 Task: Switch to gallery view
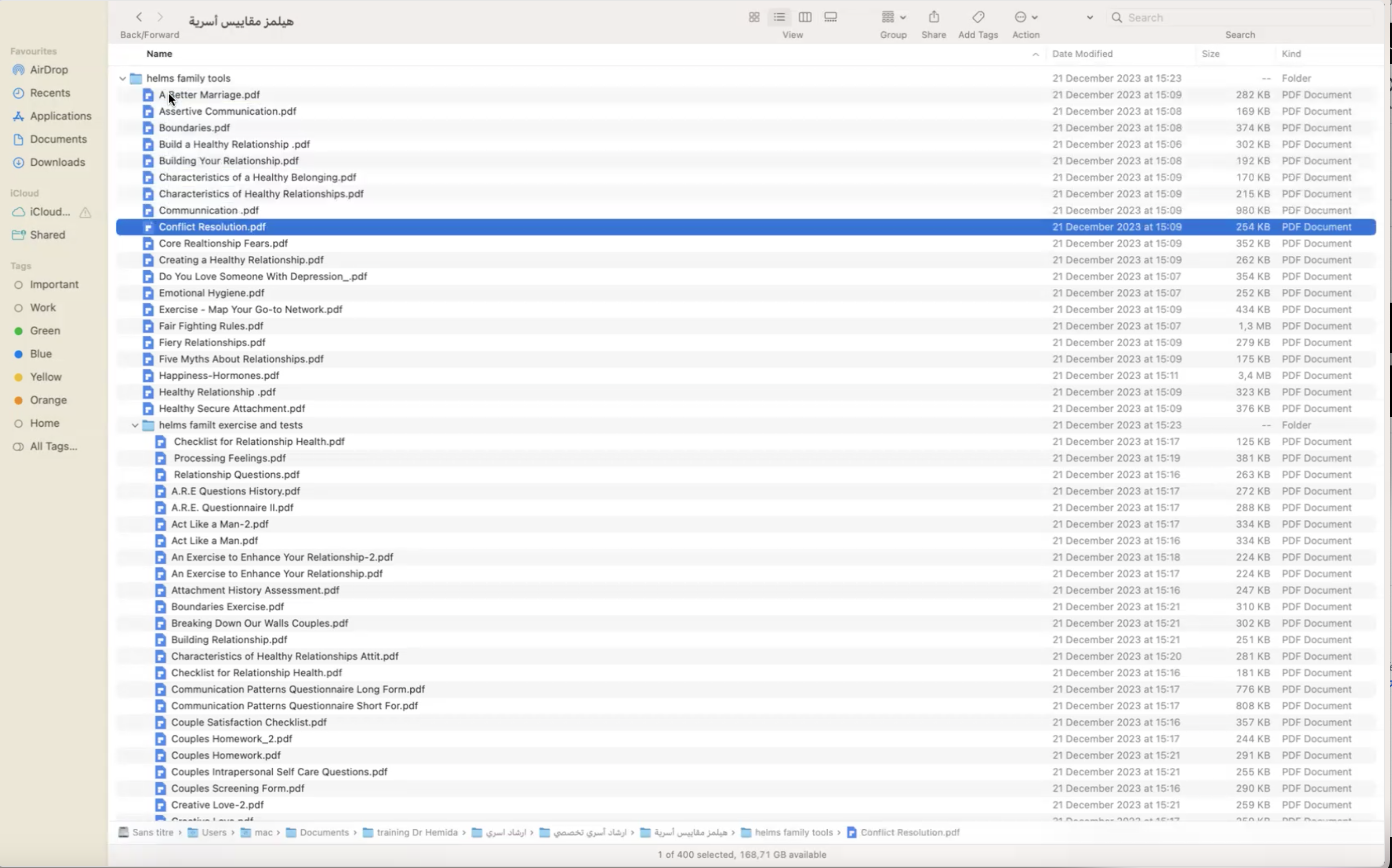830,17
